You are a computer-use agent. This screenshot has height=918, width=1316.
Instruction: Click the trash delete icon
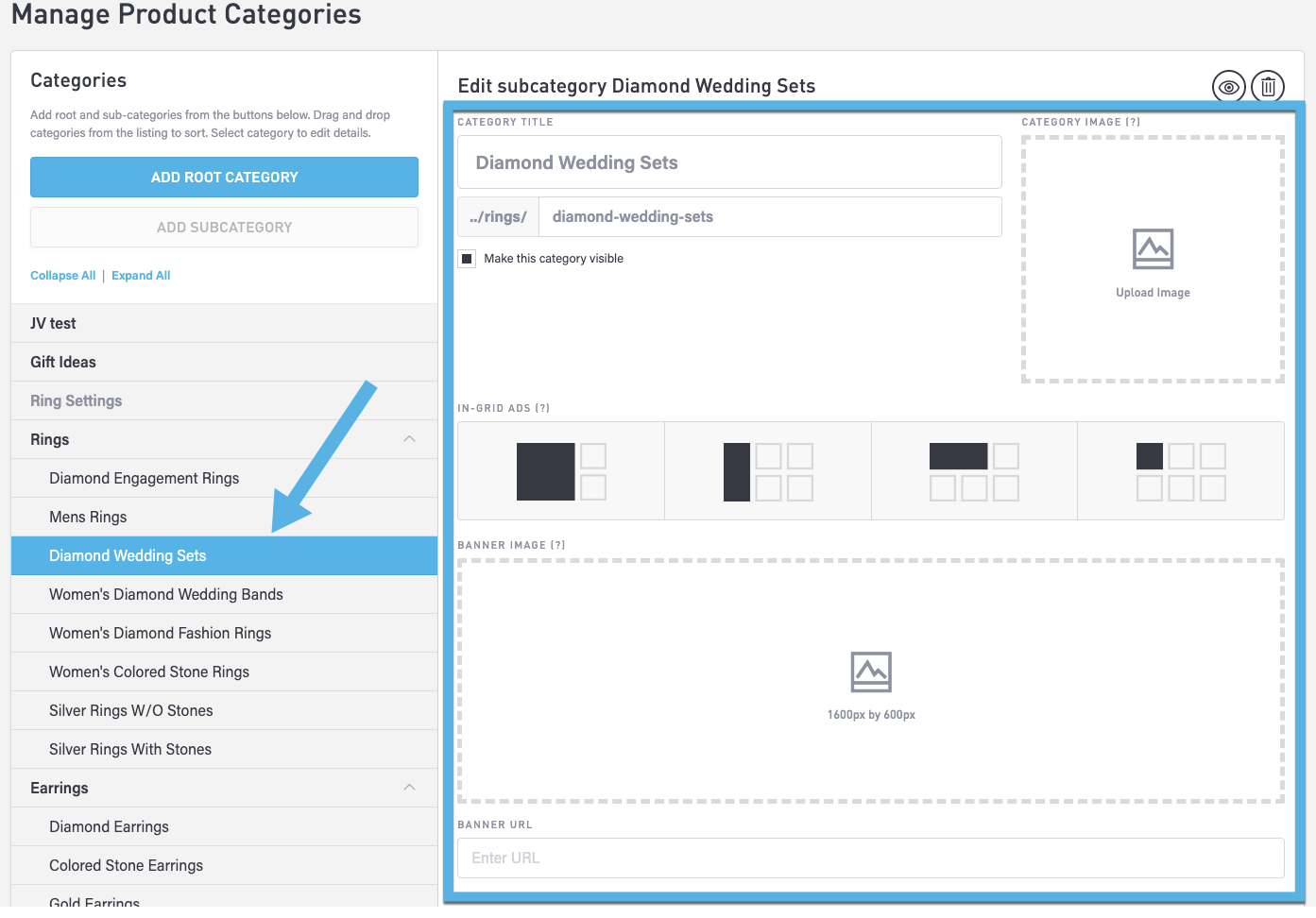pyautogui.click(x=1268, y=88)
